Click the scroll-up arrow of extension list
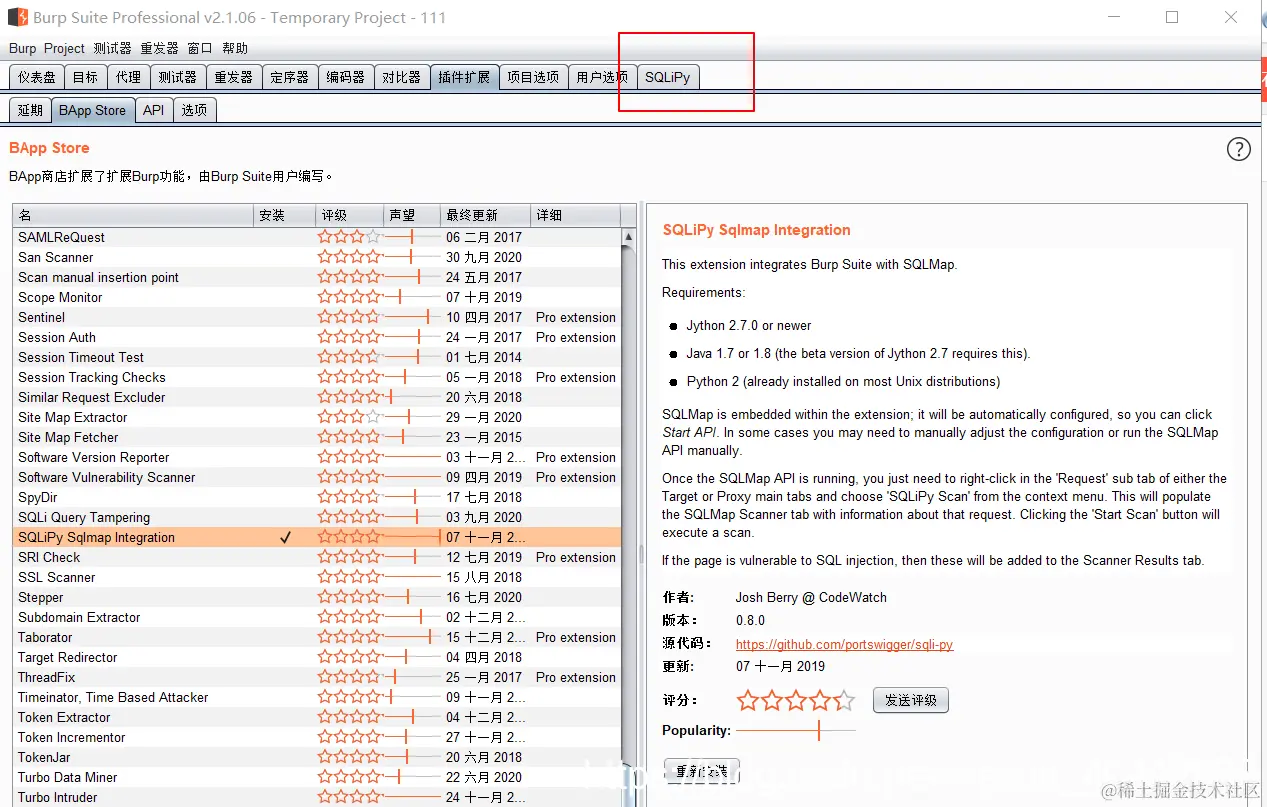Screen dimensions: 1267x807 point(628,237)
